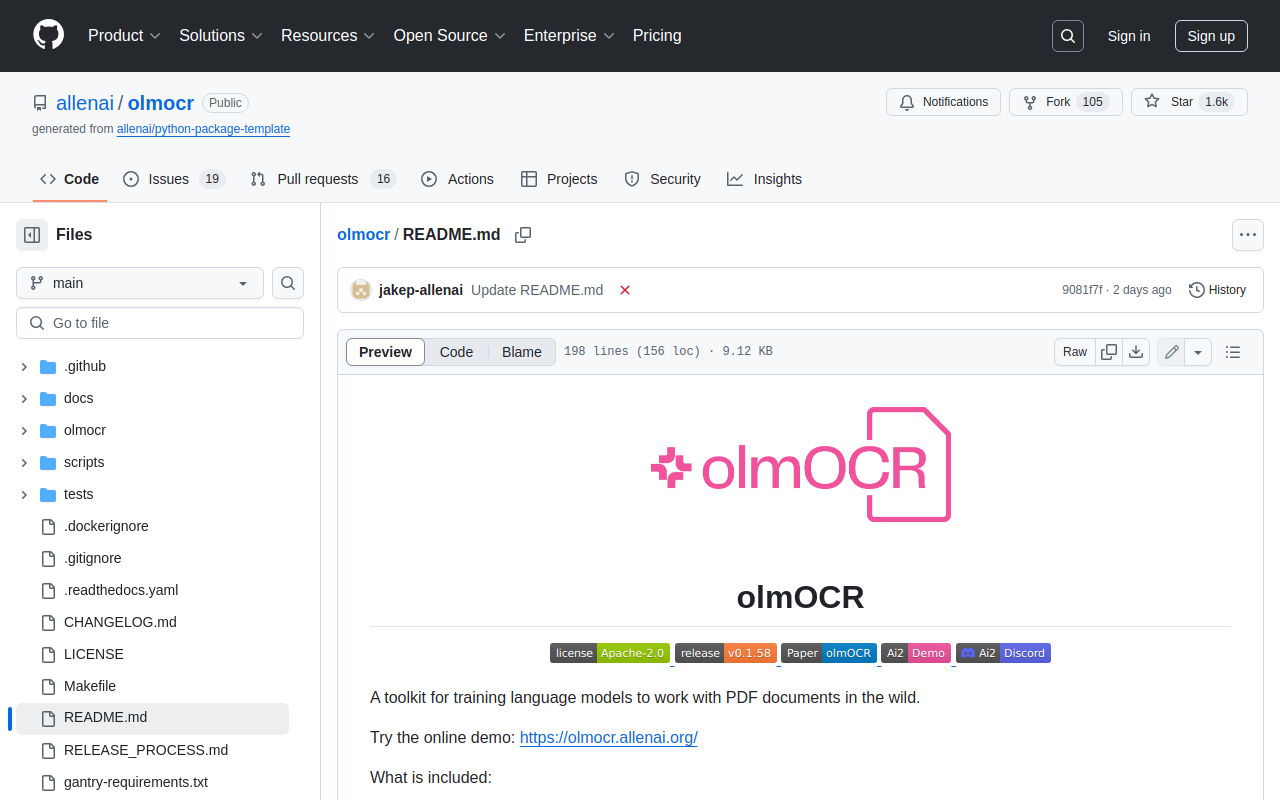This screenshot has width=1280, height=800.
Task: Edit this file pencil icon
Action: [1171, 352]
